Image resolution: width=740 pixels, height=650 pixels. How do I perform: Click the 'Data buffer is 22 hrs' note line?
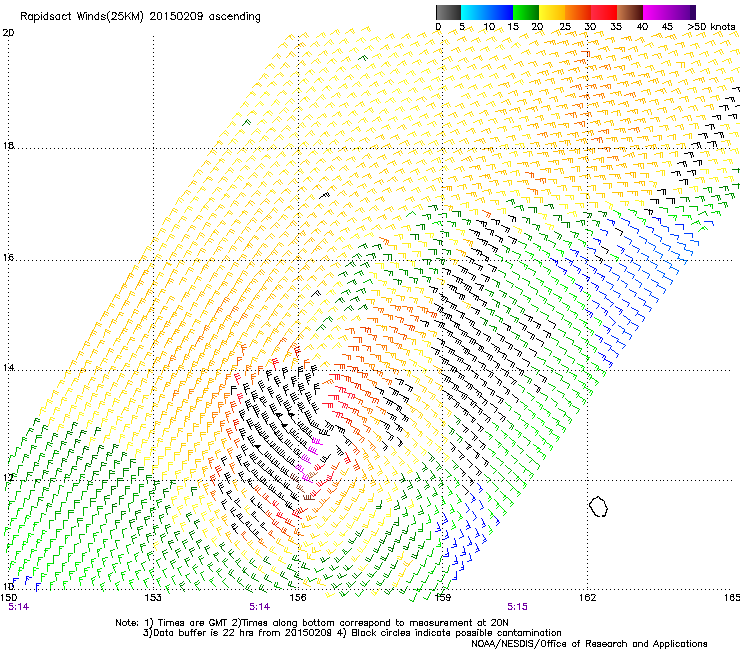click(x=352, y=633)
